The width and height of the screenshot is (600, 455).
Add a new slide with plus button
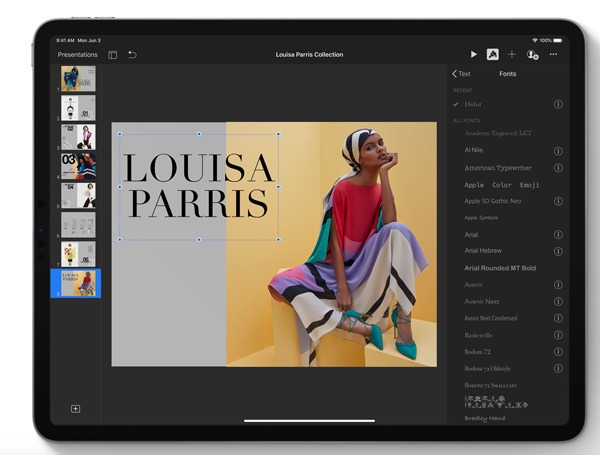click(75, 409)
